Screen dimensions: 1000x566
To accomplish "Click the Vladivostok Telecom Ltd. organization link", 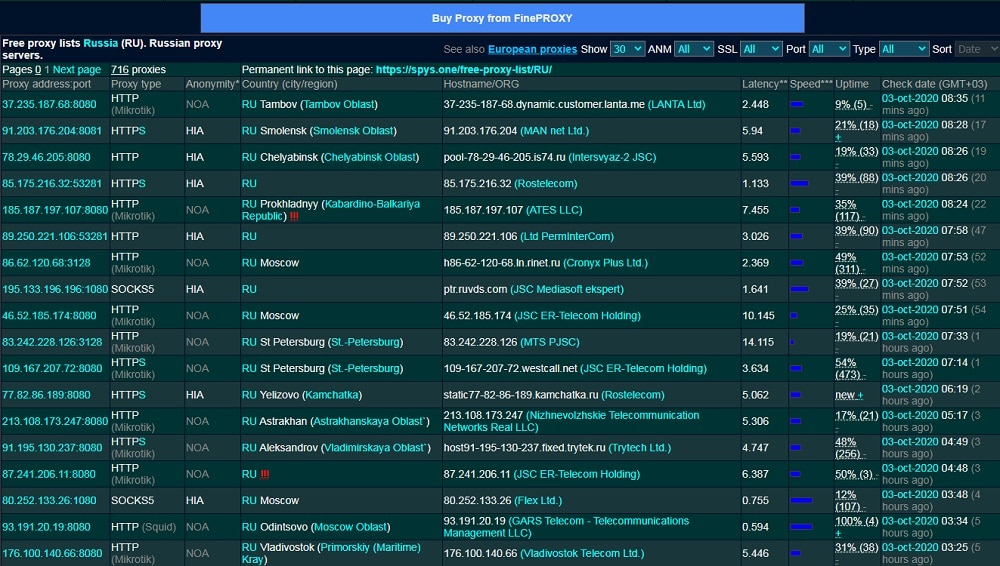I will 582,553.
